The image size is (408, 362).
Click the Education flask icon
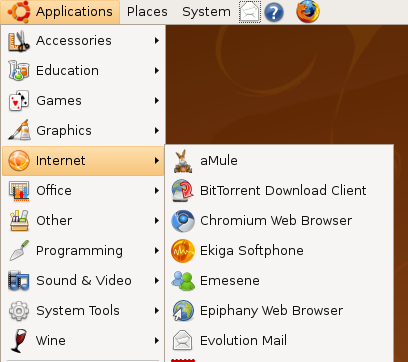coord(19,71)
